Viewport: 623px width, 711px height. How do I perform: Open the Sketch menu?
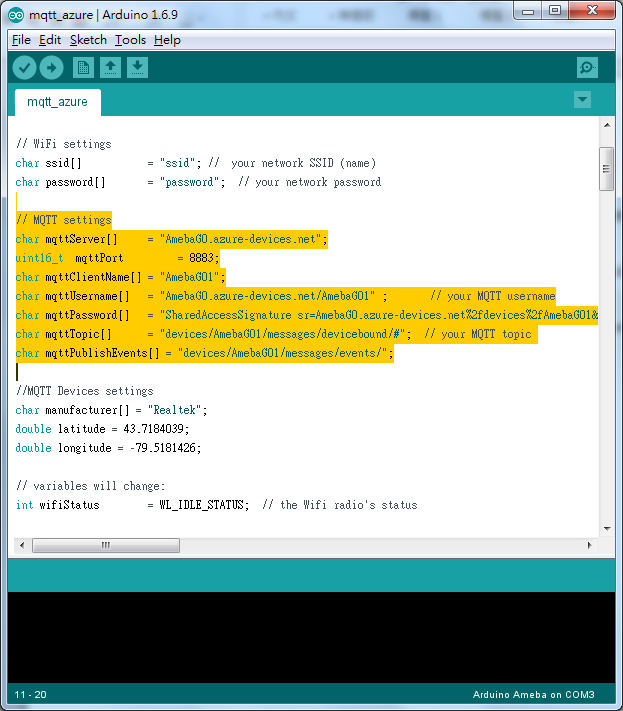click(88, 40)
